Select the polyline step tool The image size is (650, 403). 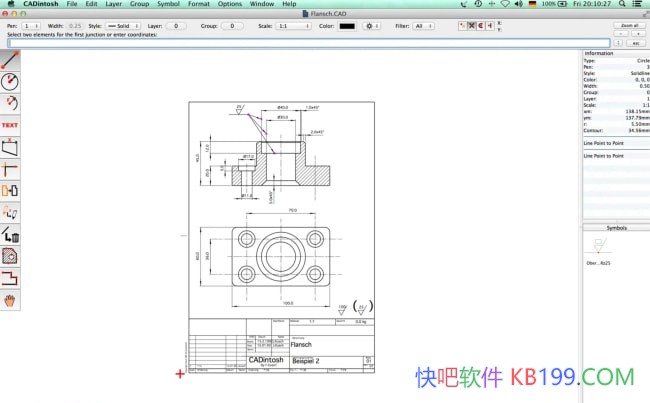[x=11, y=277]
